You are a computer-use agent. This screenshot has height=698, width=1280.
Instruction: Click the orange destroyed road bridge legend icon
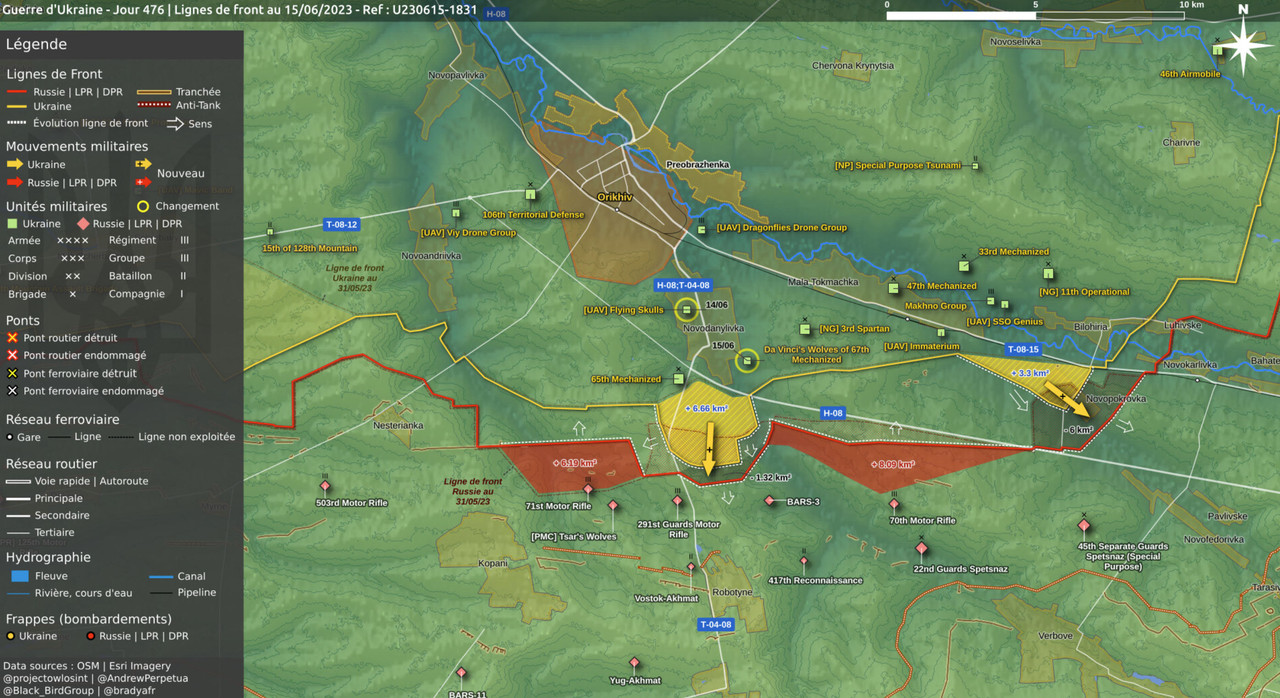pos(13,338)
